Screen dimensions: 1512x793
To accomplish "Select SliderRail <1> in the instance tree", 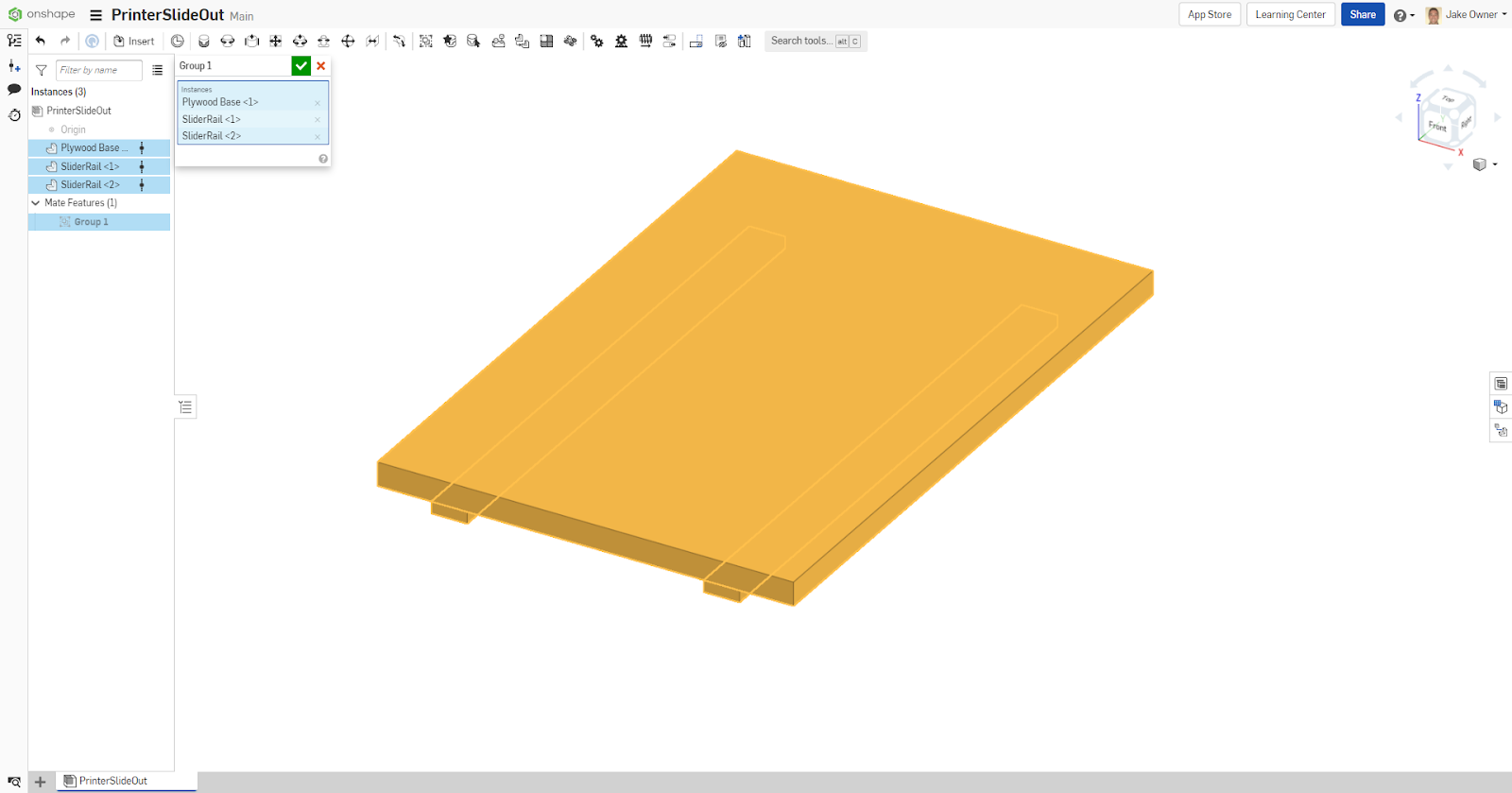I will (90, 166).
